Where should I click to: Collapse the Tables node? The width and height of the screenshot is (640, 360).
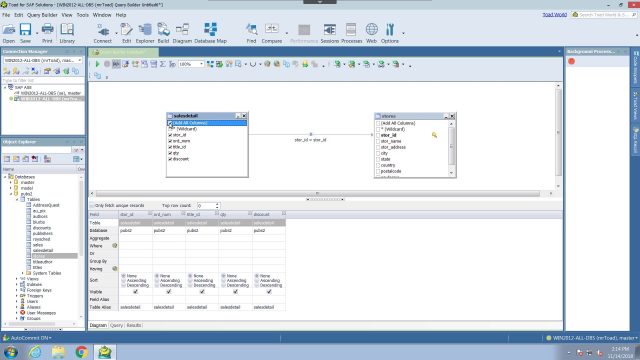click(x=17, y=200)
